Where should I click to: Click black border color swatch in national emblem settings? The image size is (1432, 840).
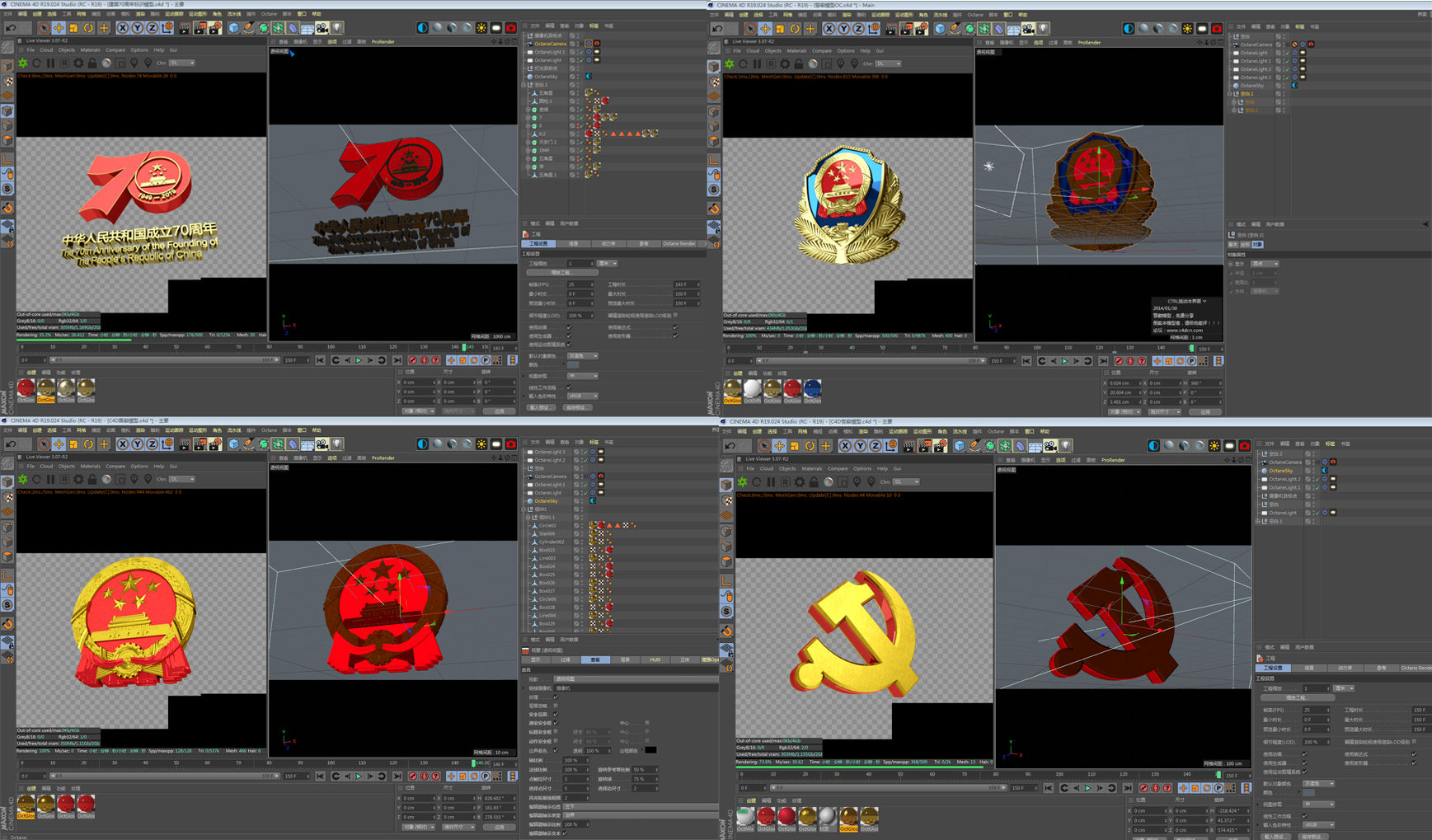(x=651, y=750)
